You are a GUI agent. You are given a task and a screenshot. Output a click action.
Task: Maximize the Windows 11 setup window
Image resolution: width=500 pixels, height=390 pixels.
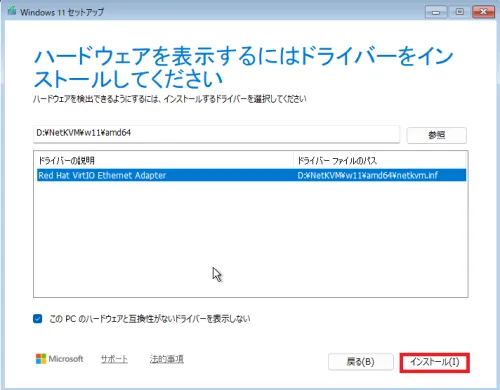coord(460,12)
